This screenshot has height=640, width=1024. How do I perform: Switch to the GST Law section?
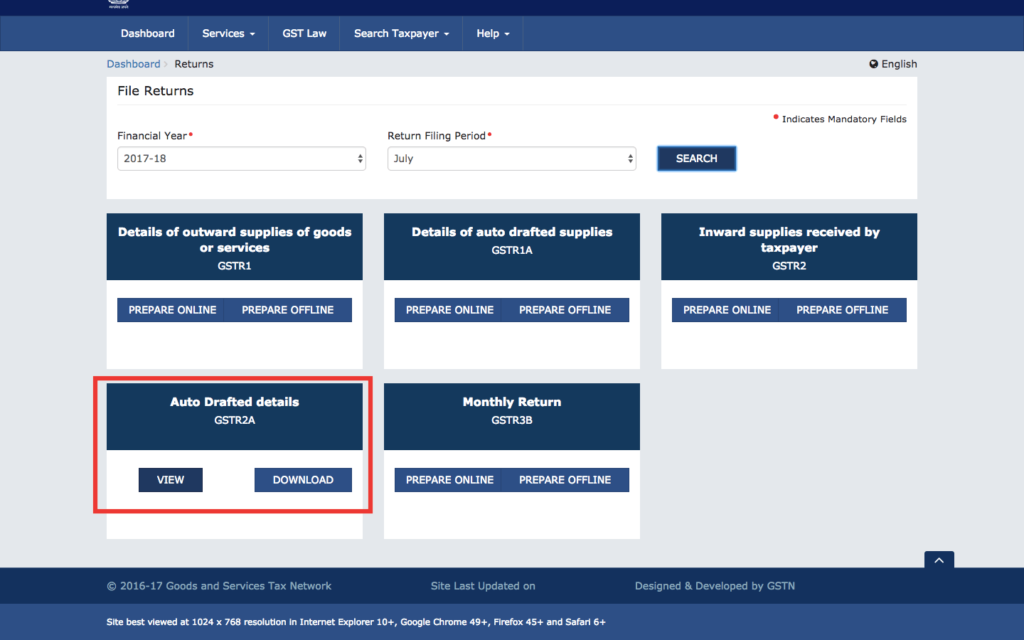[x=303, y=33]
